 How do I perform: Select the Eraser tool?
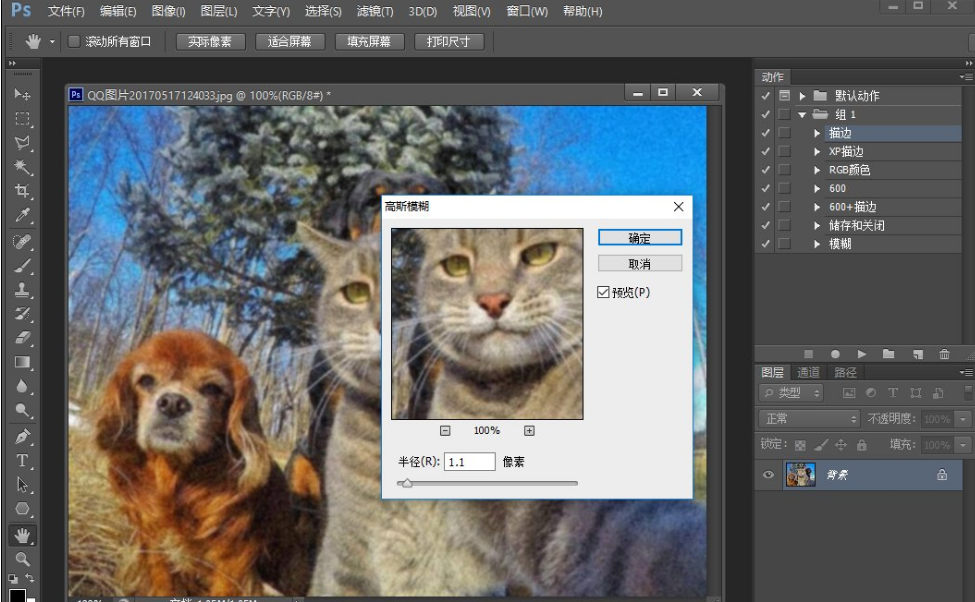22,338
